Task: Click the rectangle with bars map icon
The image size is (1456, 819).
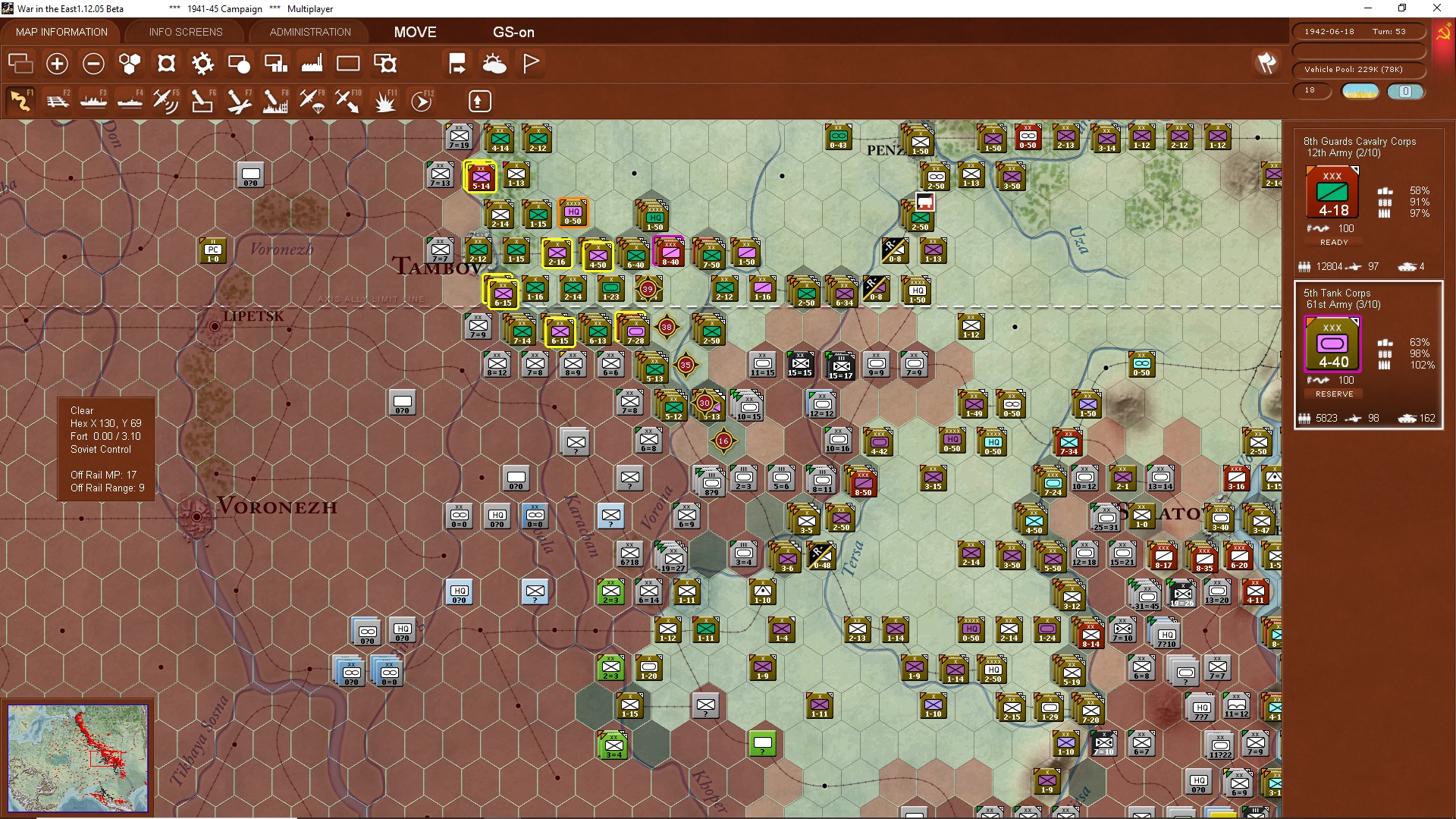Action: click(x=275, y=64)
